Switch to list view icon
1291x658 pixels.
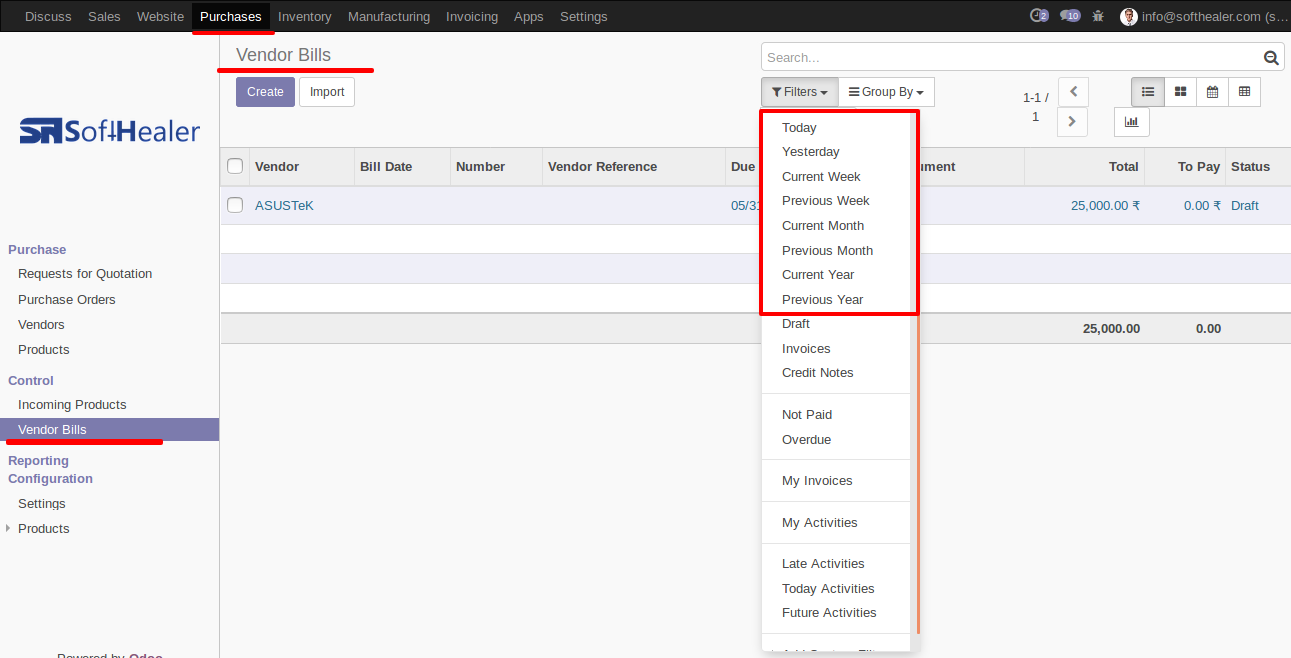point(1148,92)
